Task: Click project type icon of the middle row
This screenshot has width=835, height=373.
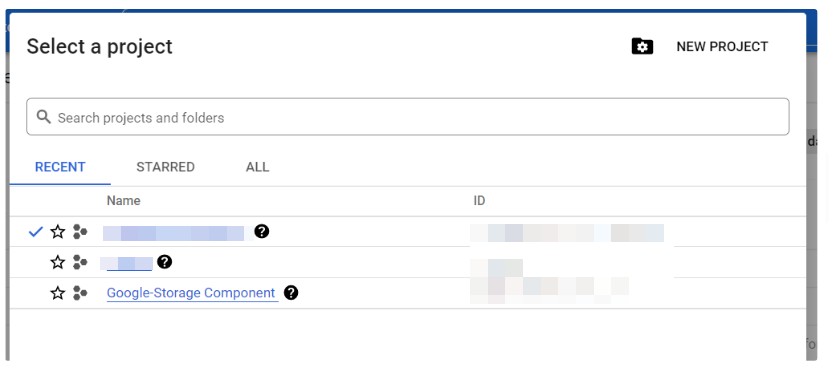Action: (x=80, y=262)
